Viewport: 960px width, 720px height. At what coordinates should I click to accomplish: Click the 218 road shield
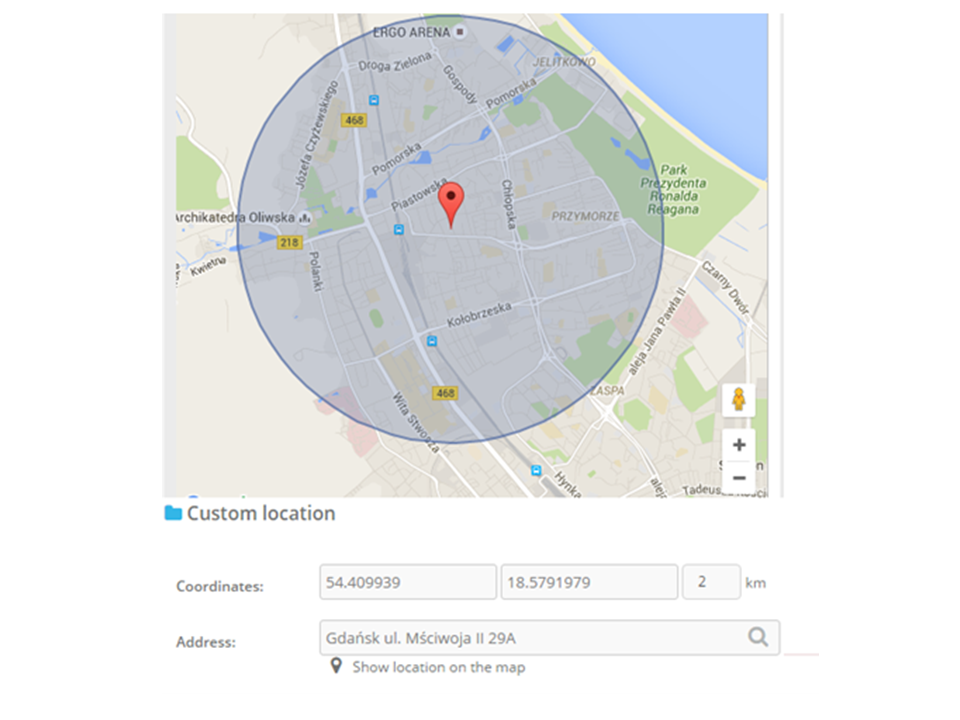(x=289, y=242)
